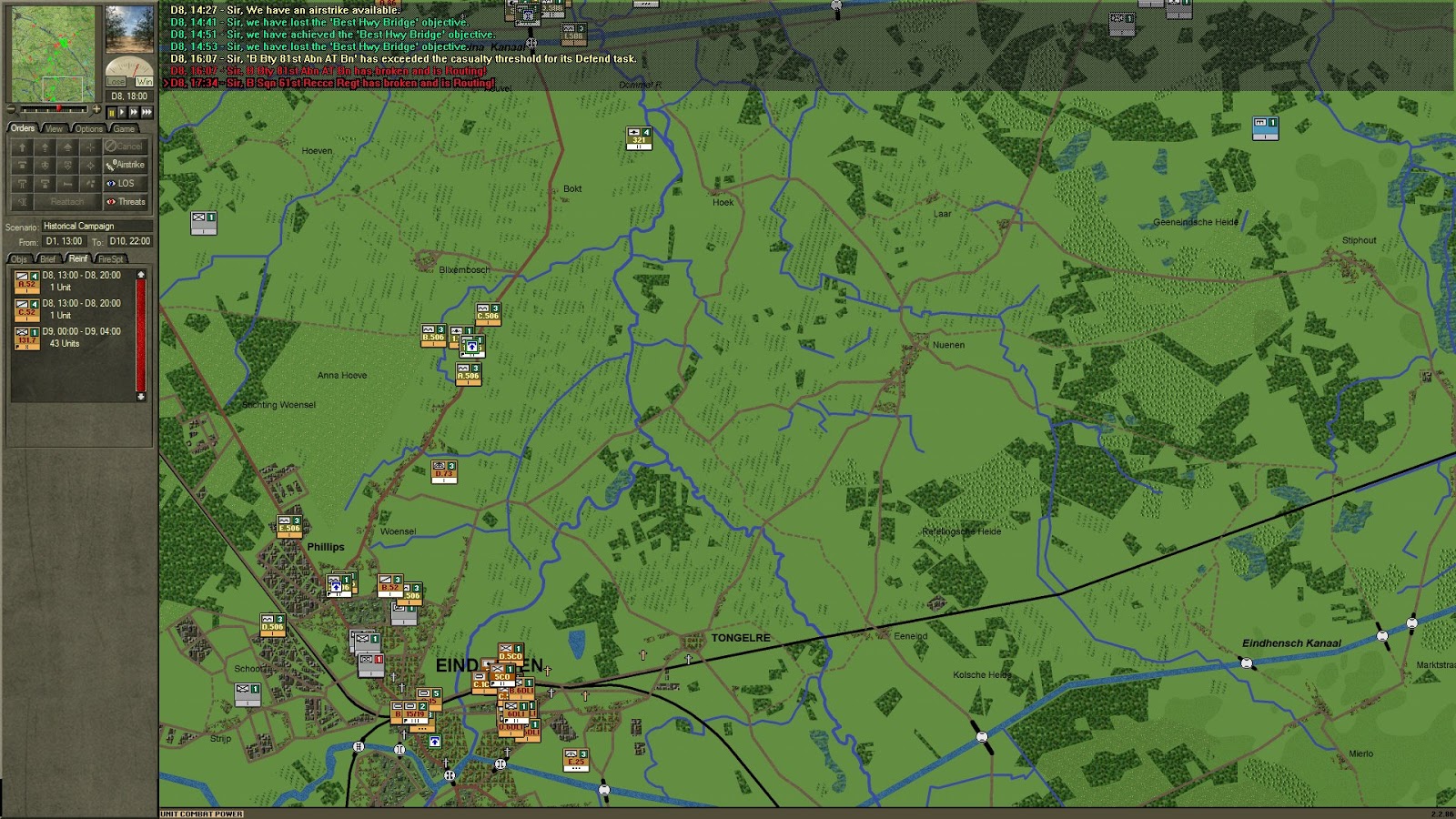Image resolution: width=1456 pixels, height=819 pixels.
Task: Click the D8, 14:51 achieved objective message
Action: pyautogui.click(x=333, y=35)
